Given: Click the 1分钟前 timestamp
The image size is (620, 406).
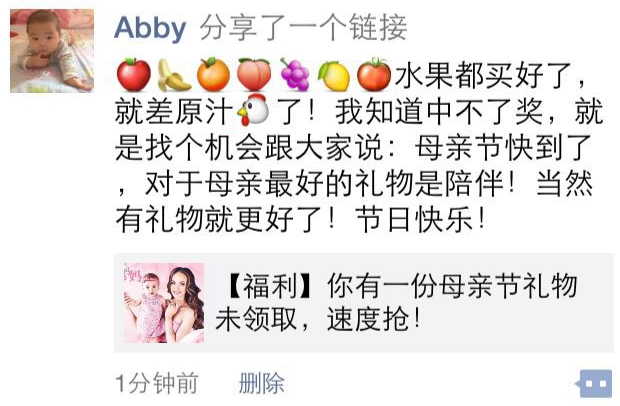Looking at the screenshot, I should point(157,383).
